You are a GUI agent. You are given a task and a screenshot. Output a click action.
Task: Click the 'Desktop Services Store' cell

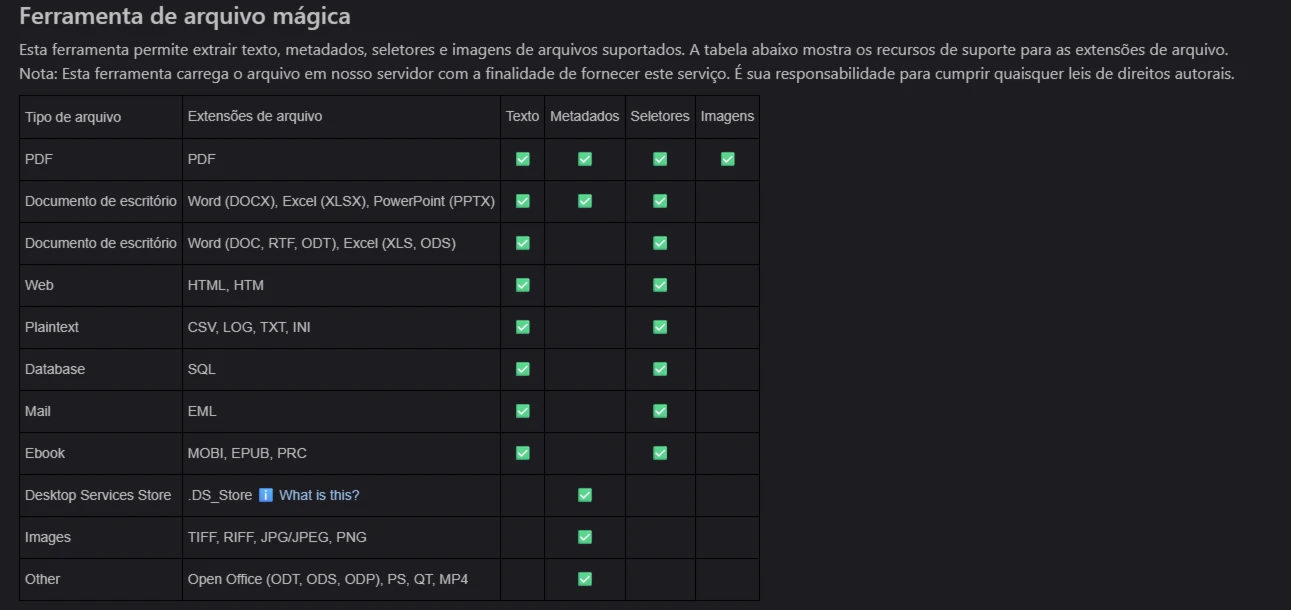point(98,495)
